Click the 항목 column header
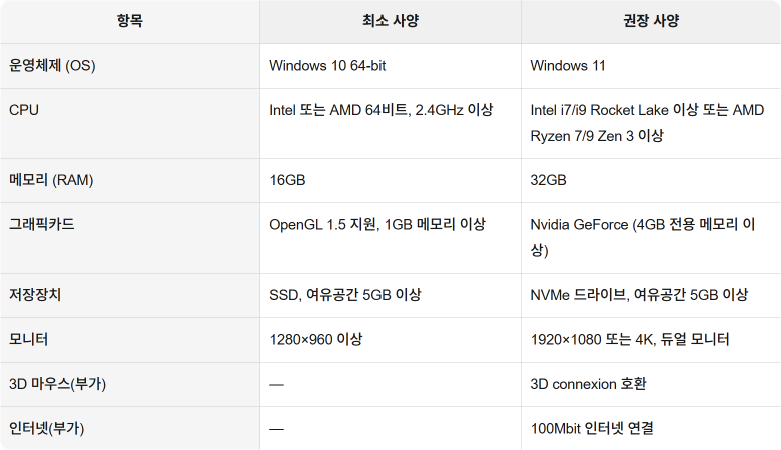This screenshot has height=450, width=781. click(130, 21)
